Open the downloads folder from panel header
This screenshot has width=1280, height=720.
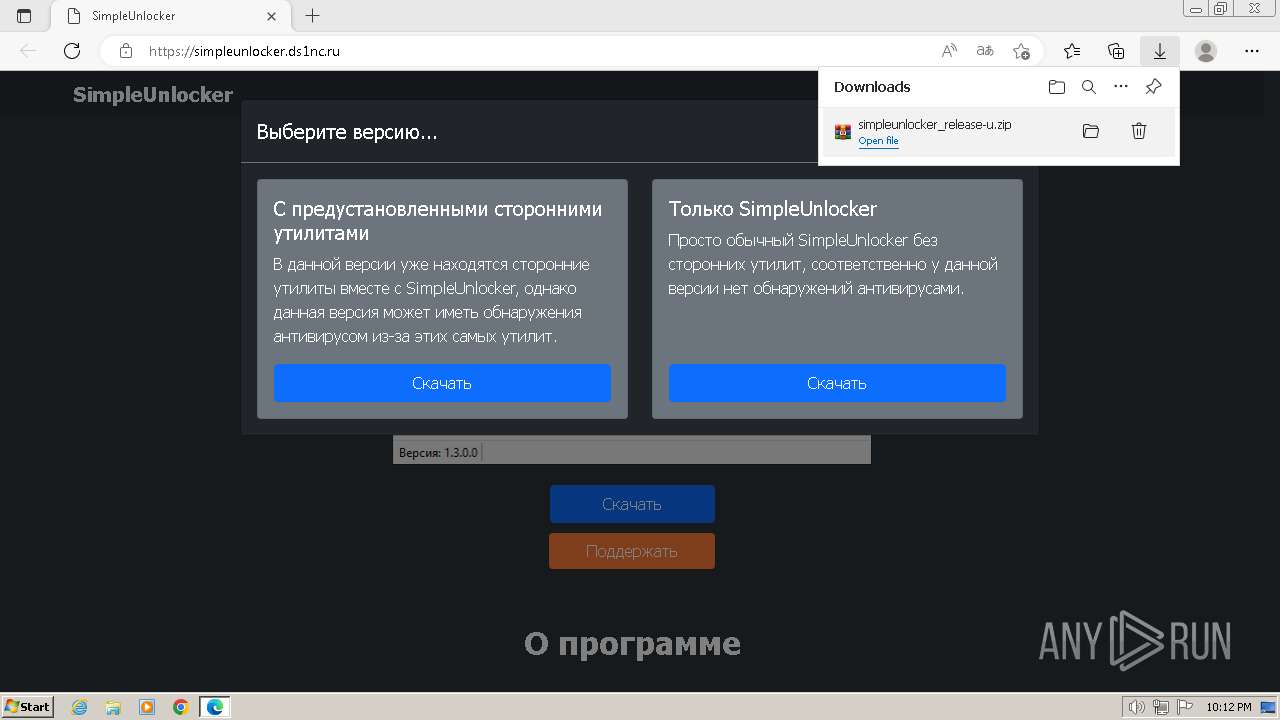point(1057,87)
